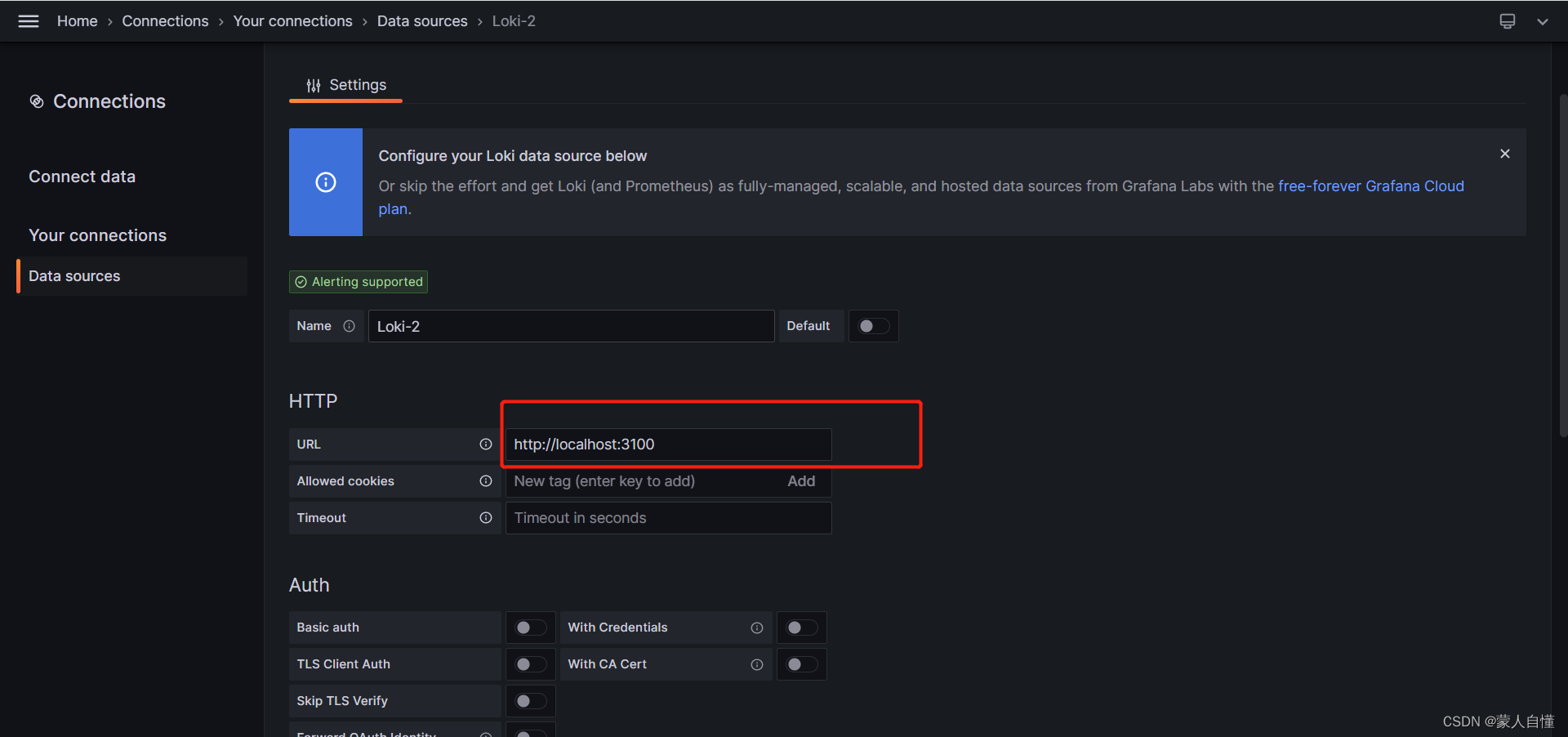Viewport: 1568px width, 737px height.
Task: Dismiss the Loki configuration info banner
Action: (x=1505, y=154)
